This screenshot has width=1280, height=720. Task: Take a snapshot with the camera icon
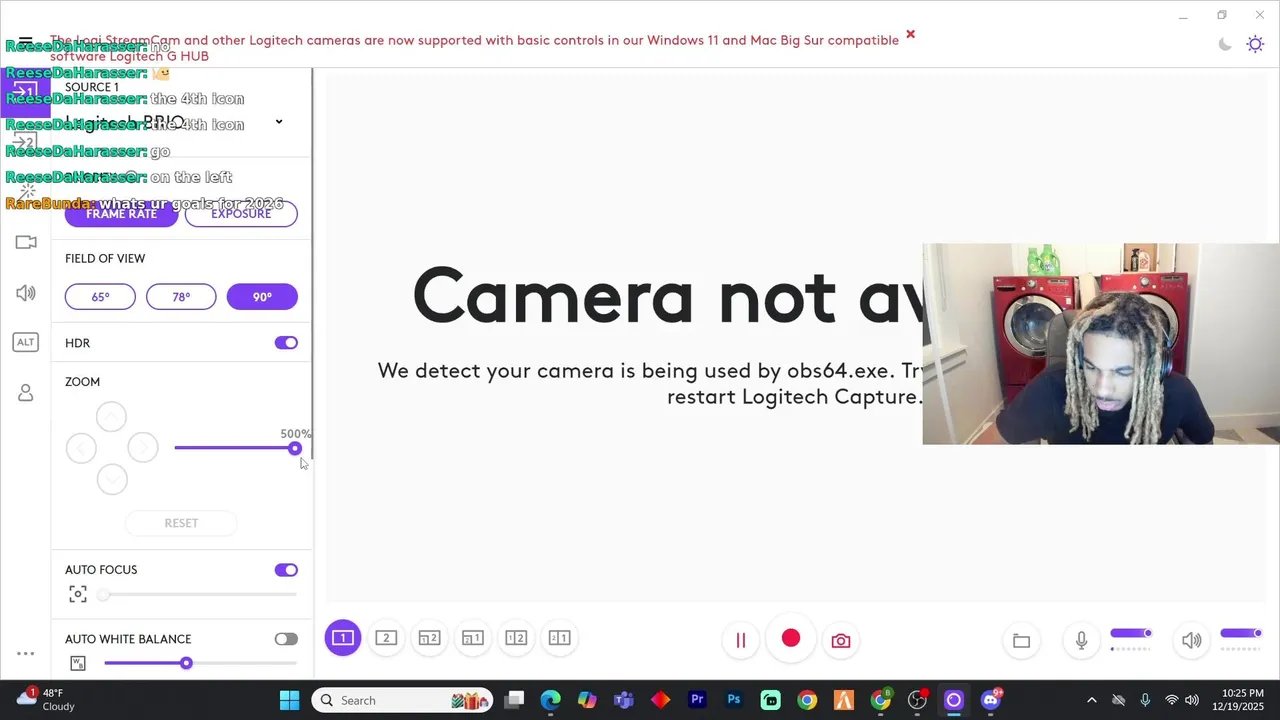click(x=841, y=640)
